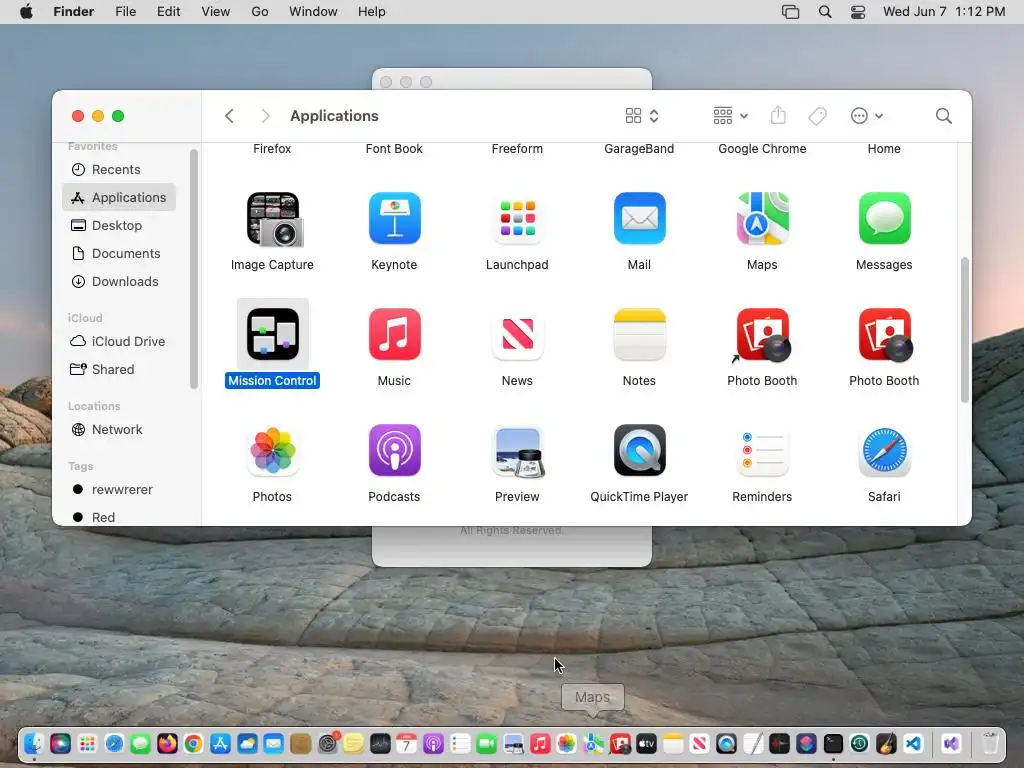Open Siri from the Dock

60,743
